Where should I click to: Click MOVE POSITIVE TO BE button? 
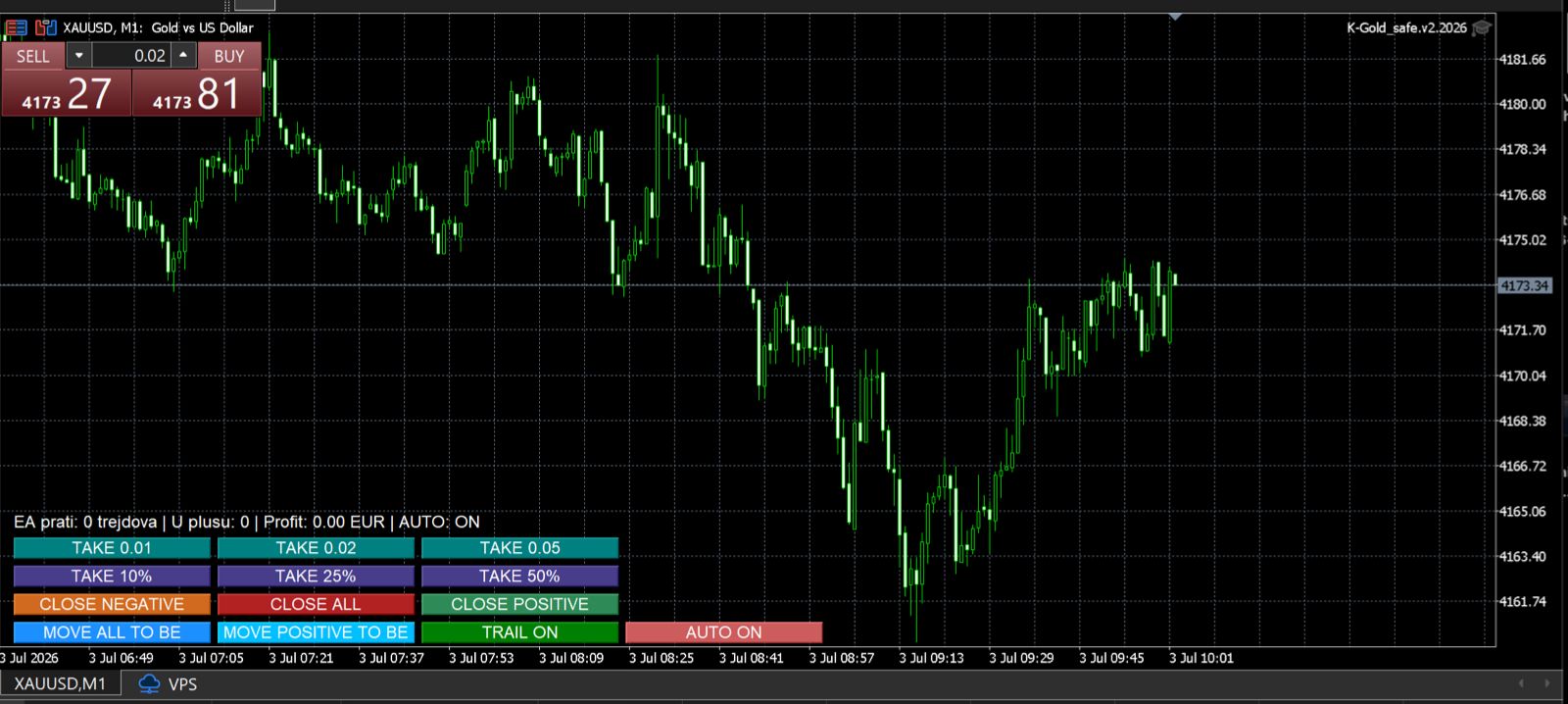316,632
